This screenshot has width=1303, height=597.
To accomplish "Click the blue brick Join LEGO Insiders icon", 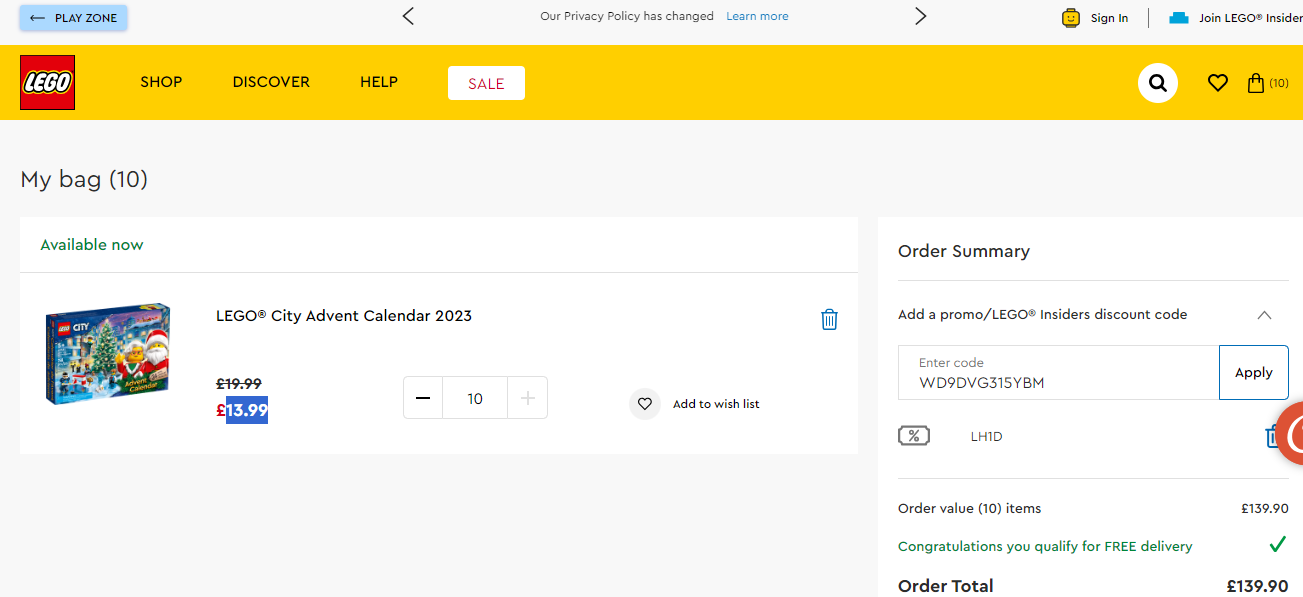I will pyautogui.click(x=1179, y=18).
